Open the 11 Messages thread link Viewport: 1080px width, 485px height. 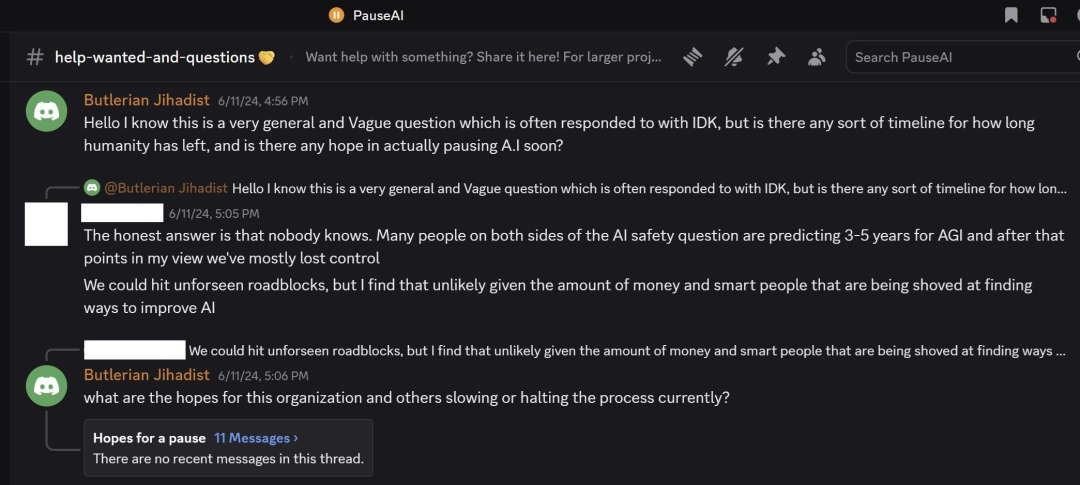tap(256, 438)
